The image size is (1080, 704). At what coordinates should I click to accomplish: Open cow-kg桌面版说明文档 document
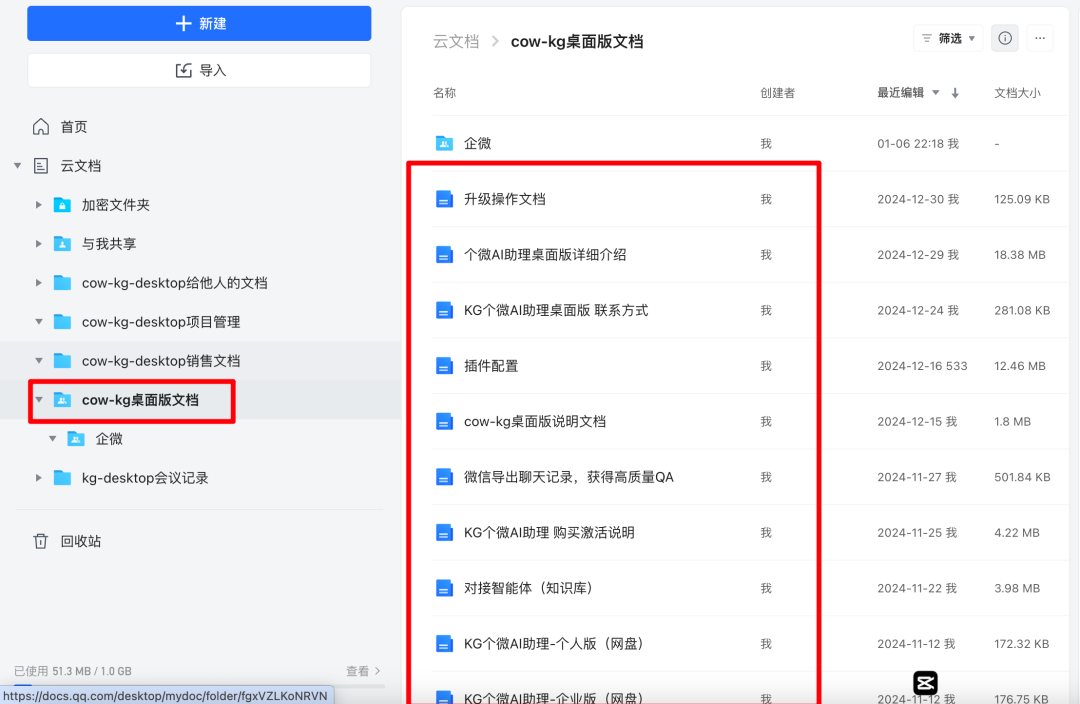[534, 422]
